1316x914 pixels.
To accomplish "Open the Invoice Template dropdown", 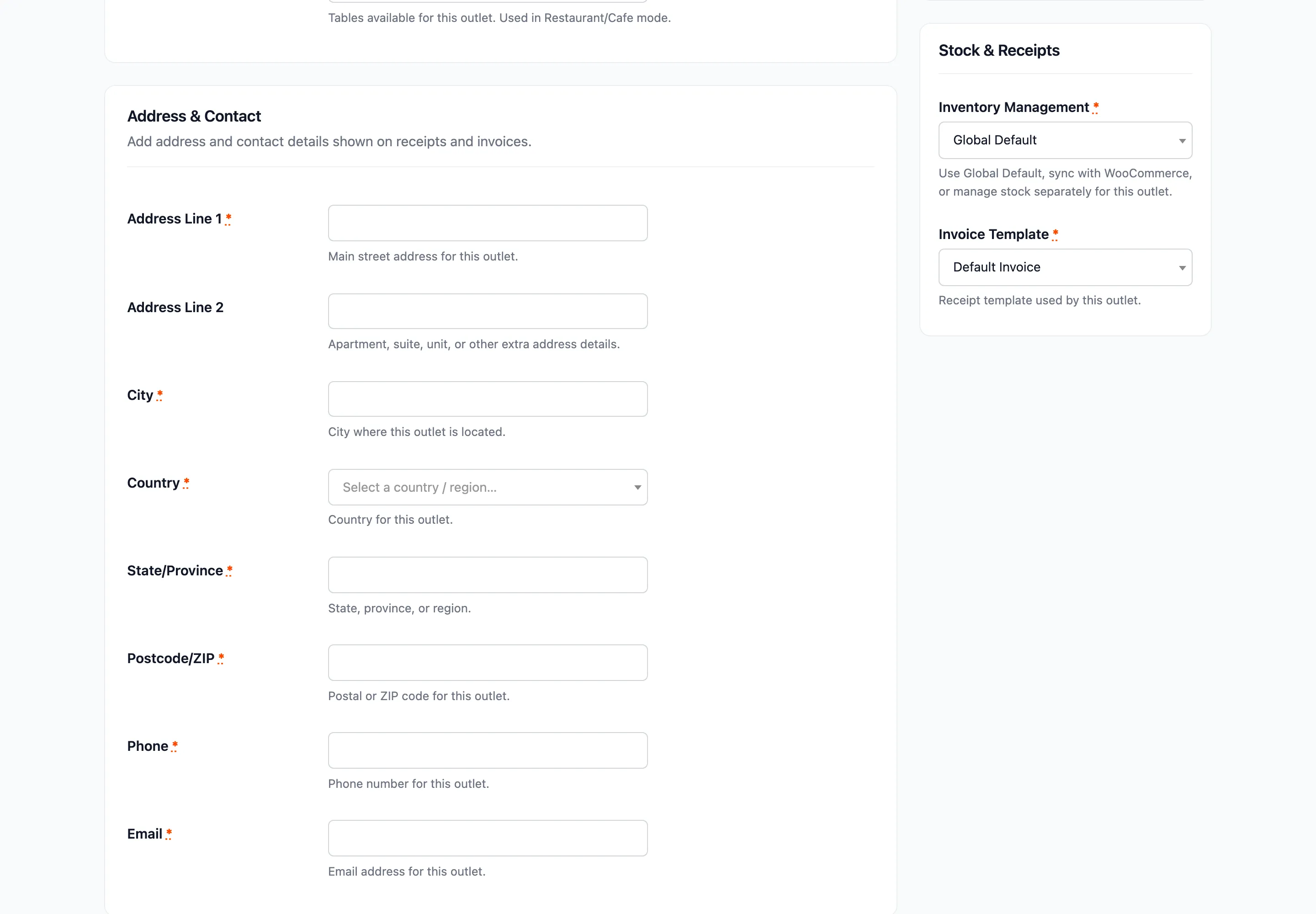I will pyautogui.click(x=1065, y=267).
